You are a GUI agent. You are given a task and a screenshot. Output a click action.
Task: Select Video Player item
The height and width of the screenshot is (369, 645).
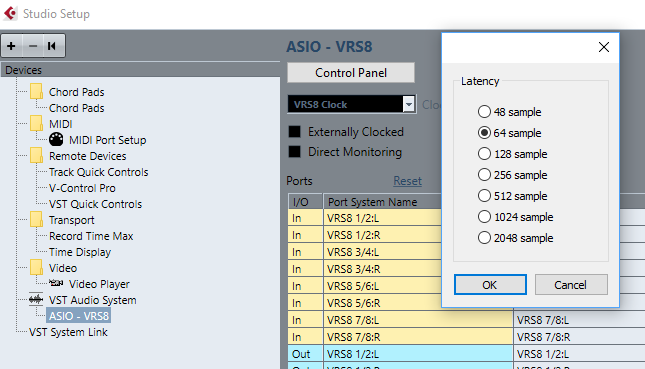pyautogui.click(x=99, y=284)
